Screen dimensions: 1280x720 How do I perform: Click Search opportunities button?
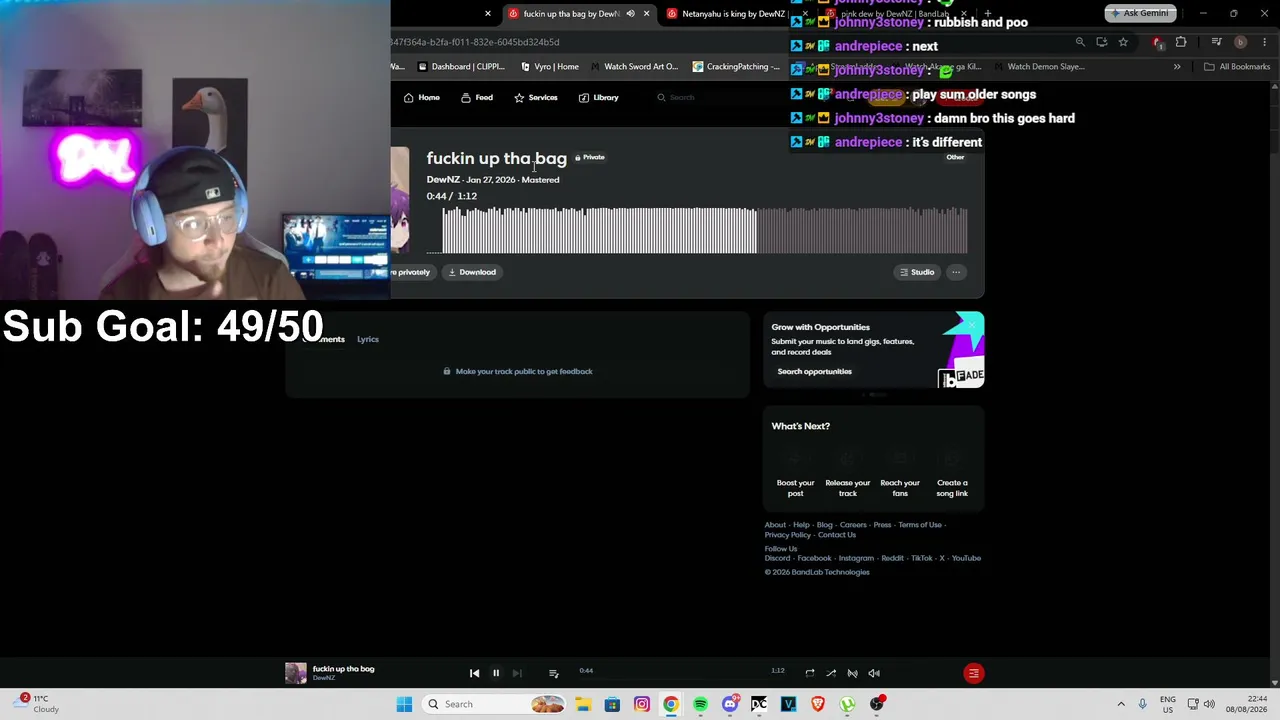click(x=814, y=371)
